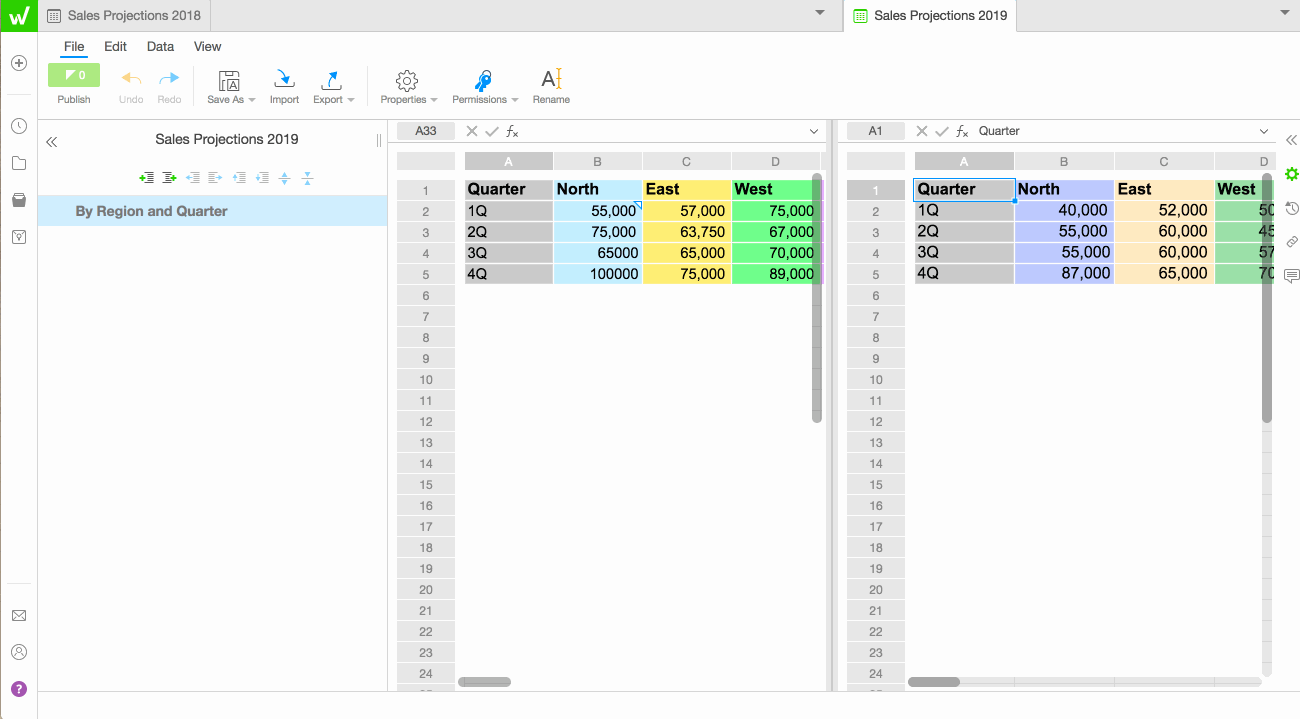Open the link panel on the right sidebar

(1292, 241)
